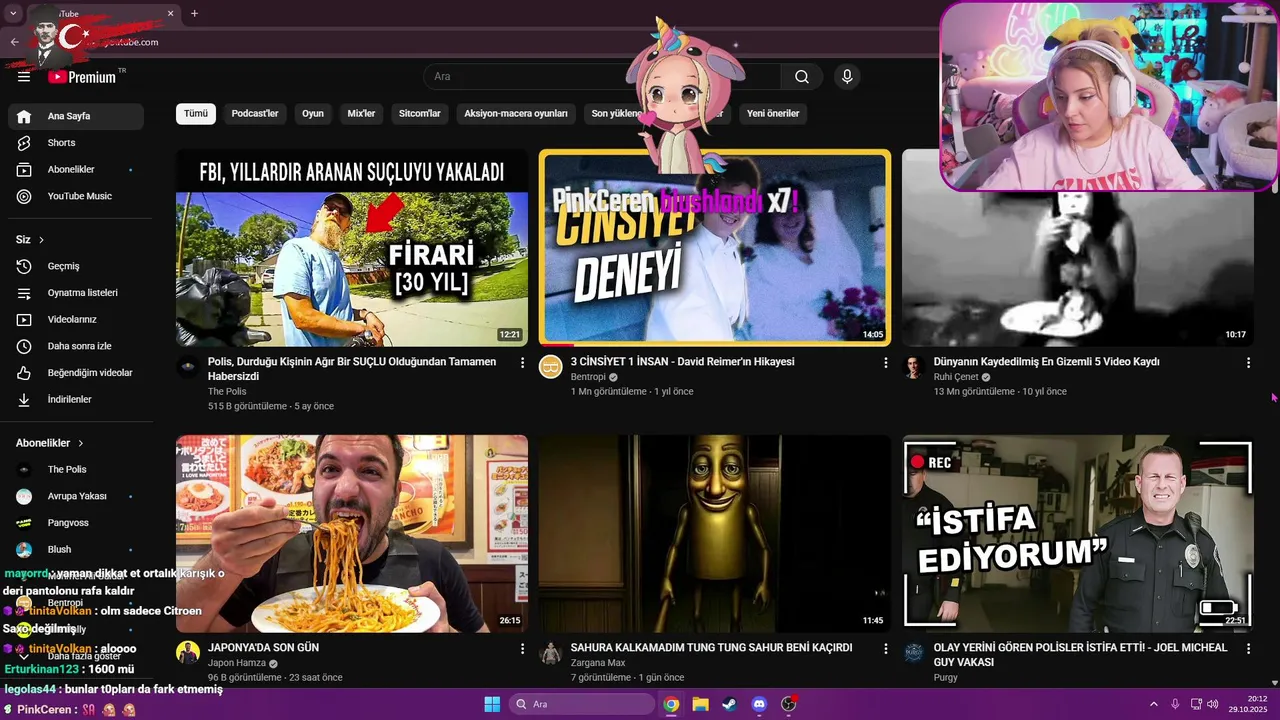Click the Windows taskbar Ara search box
Screen dimensions: 1280x720
(582, 705)
